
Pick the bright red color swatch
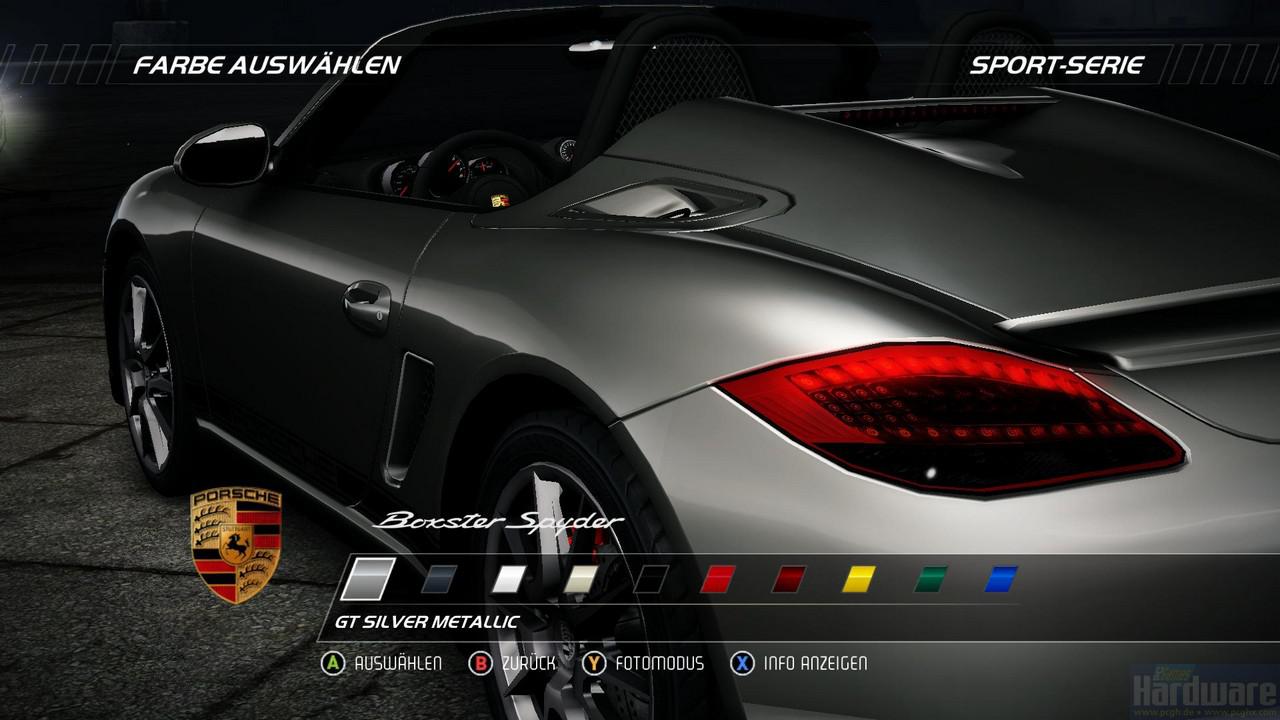click(x=718, y=579)
